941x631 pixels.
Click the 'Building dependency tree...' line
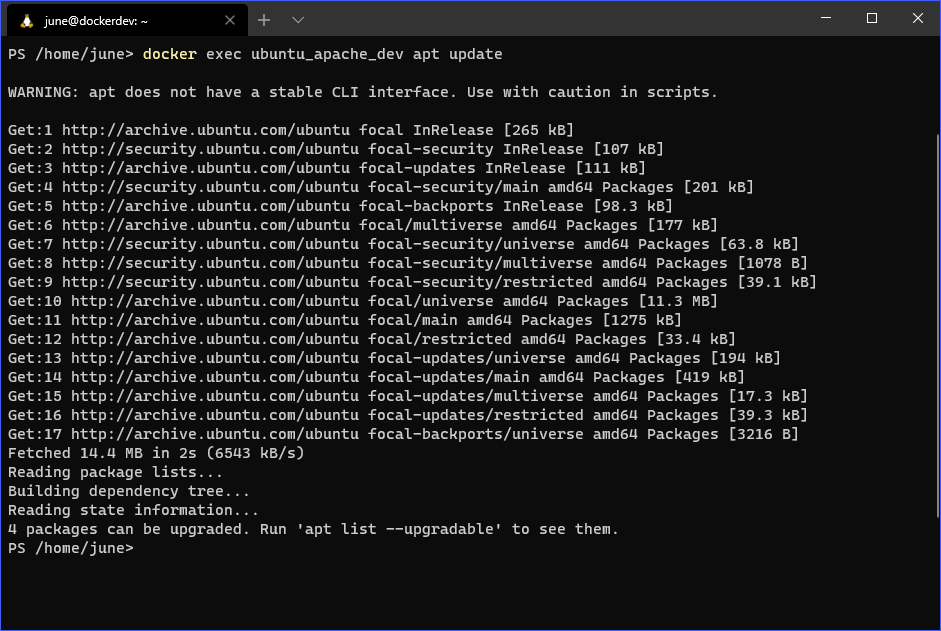pos(128,491)
